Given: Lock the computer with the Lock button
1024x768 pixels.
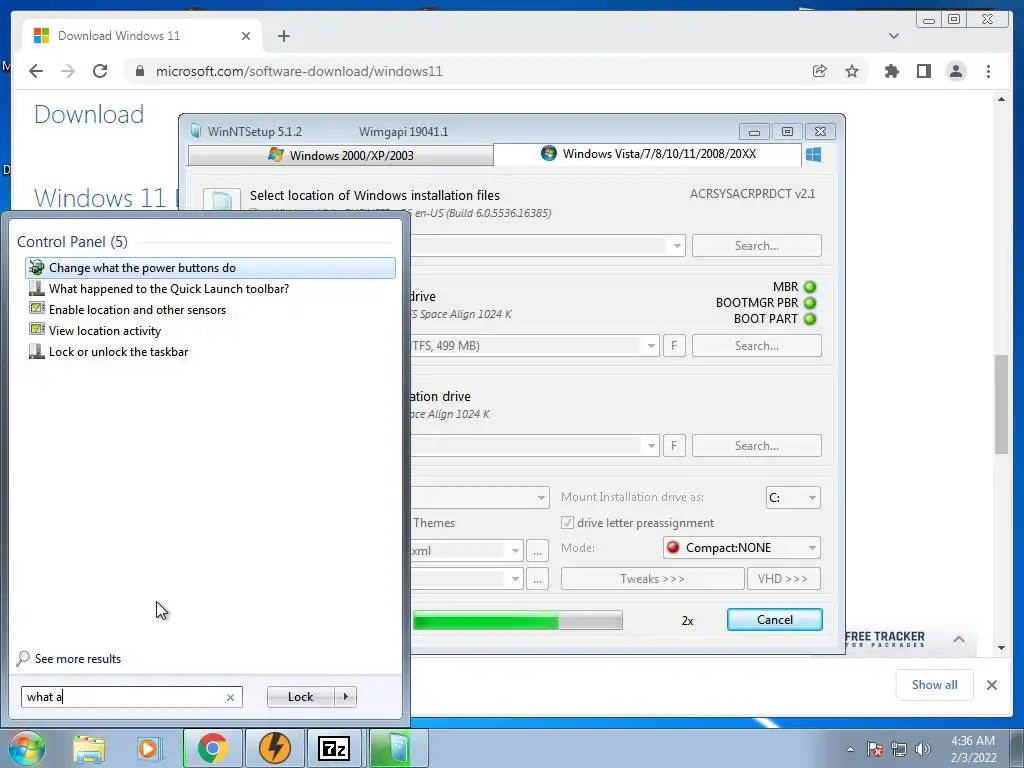Looking at the screenshot, I should (x=300, y=697).
